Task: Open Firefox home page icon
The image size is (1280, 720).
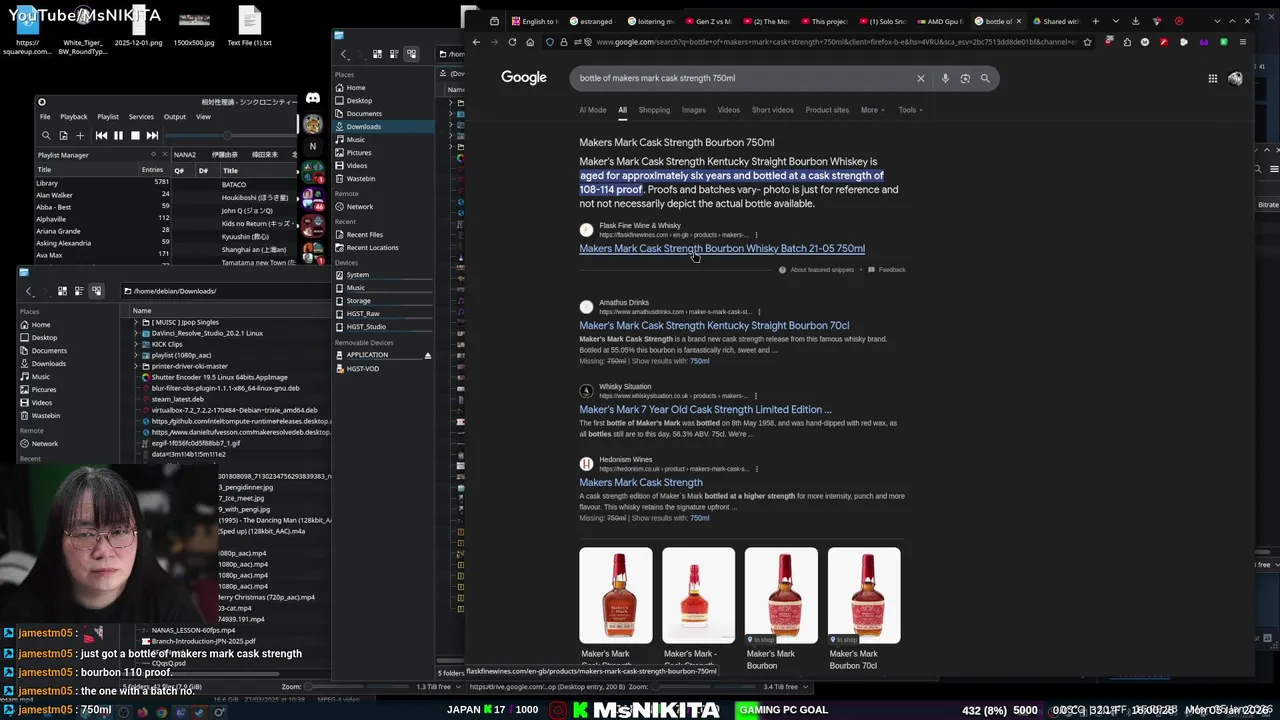Action: (x=530, y=42)
